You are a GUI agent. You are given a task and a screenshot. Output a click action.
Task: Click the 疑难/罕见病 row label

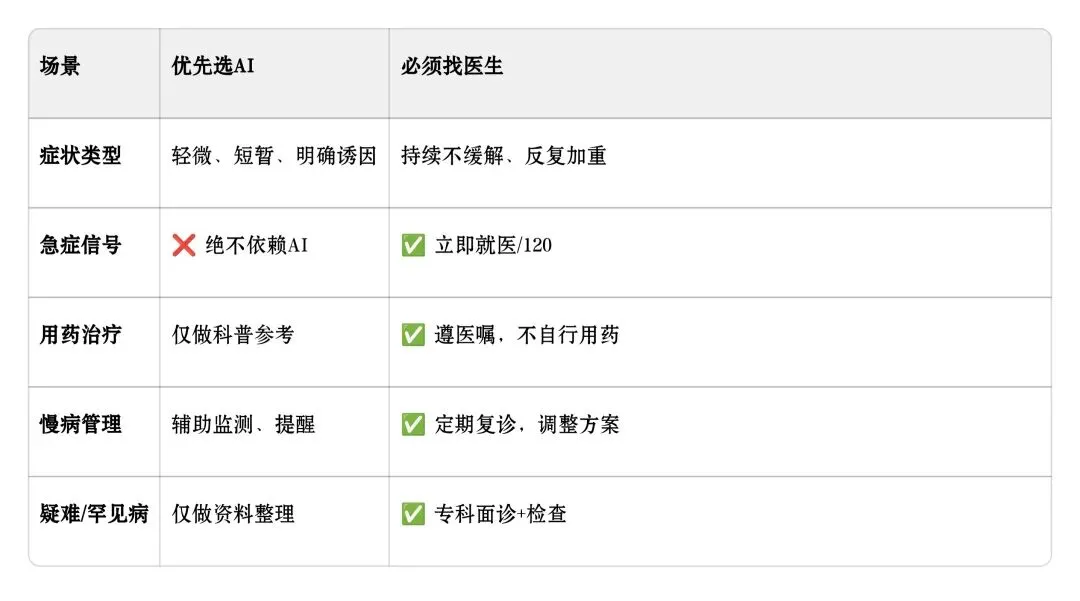pyautogui.click(x=94, y=514)
